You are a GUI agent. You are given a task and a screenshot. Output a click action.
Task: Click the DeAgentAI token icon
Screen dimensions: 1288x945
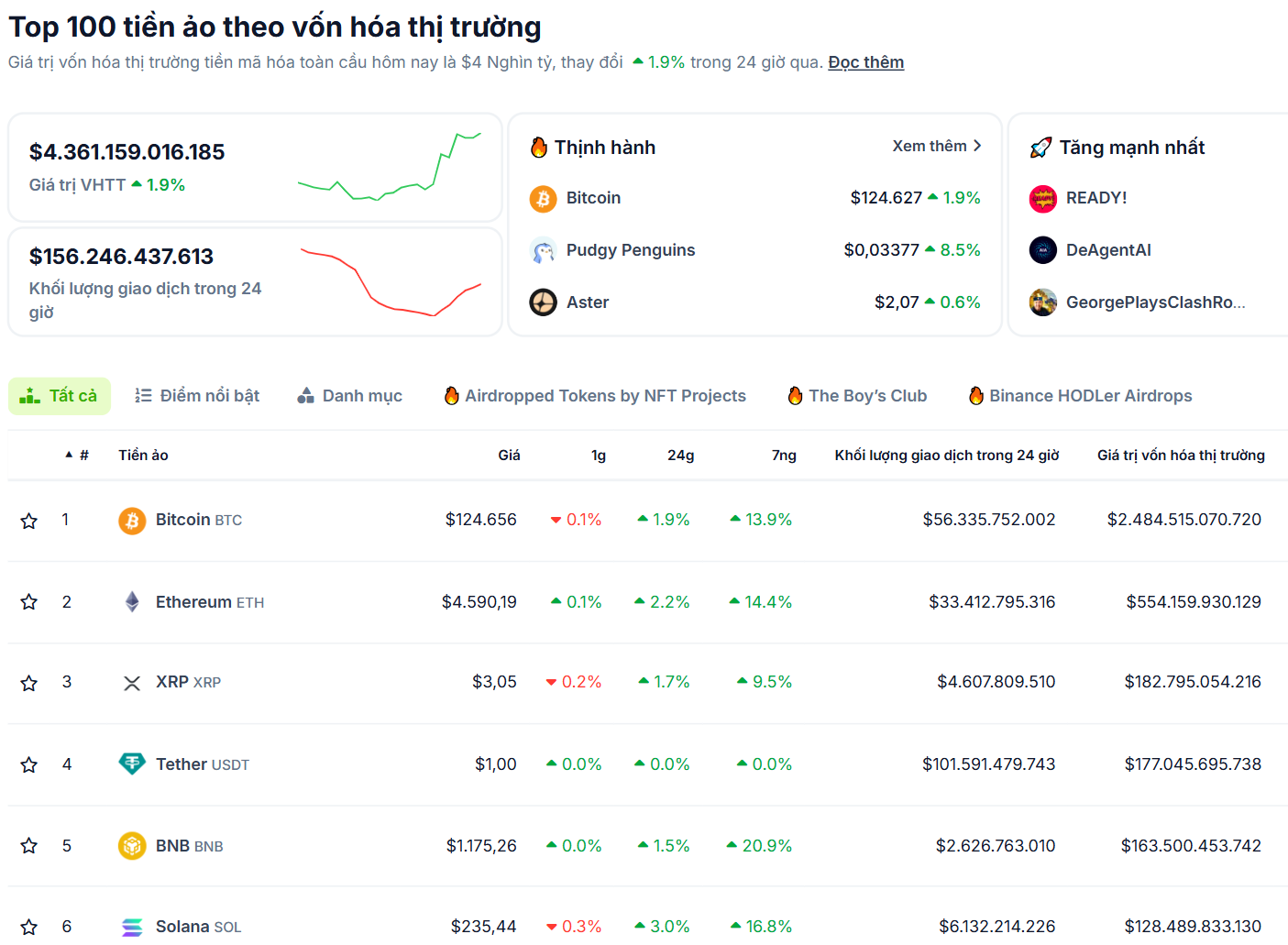1042,250
